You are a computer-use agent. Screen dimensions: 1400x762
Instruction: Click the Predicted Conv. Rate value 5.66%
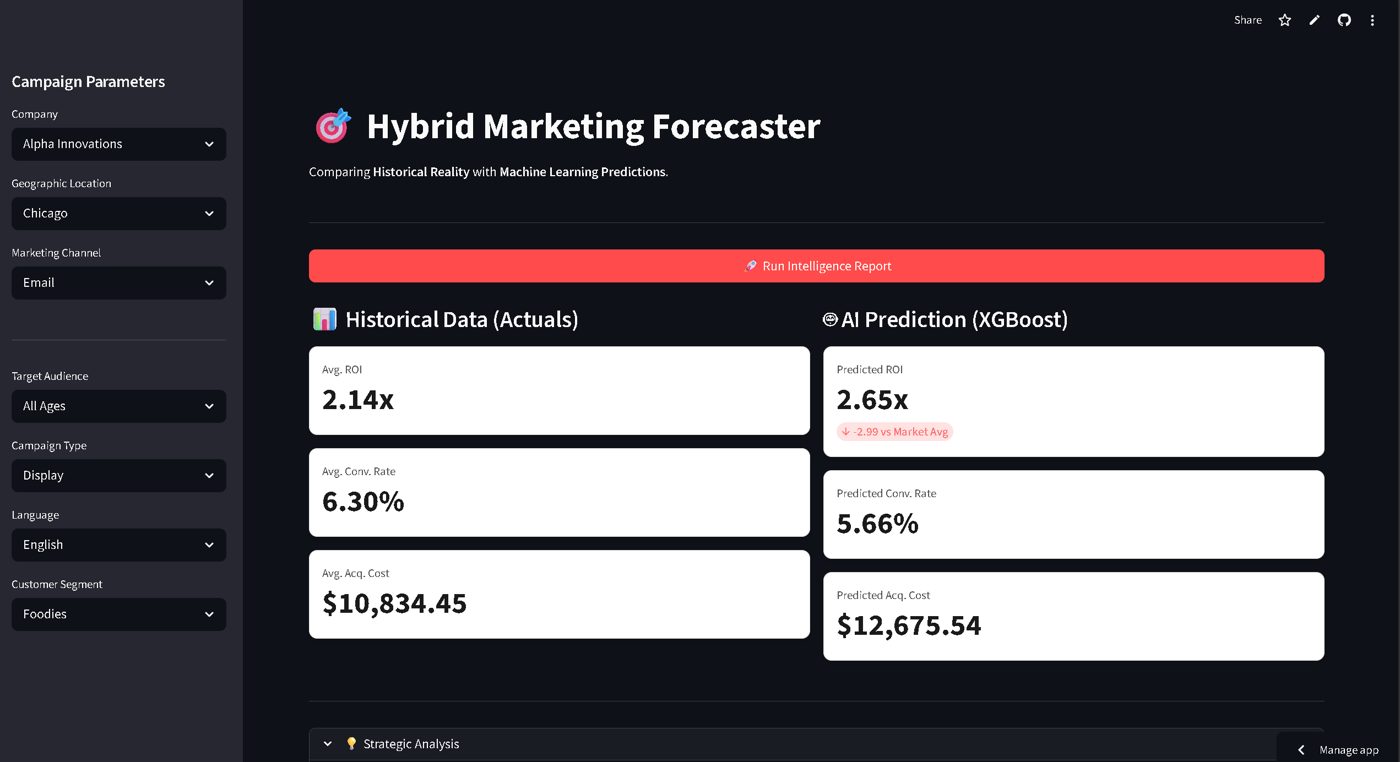[877, 524]
